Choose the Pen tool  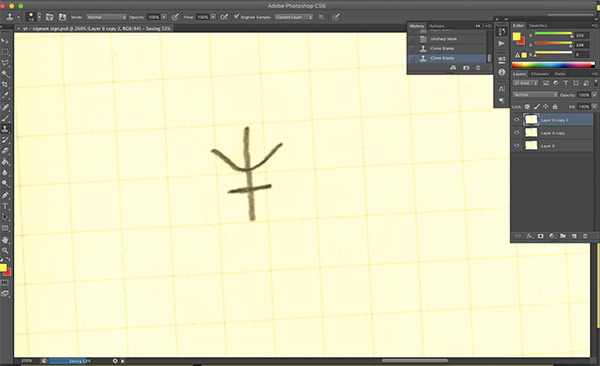click(5, 195)
